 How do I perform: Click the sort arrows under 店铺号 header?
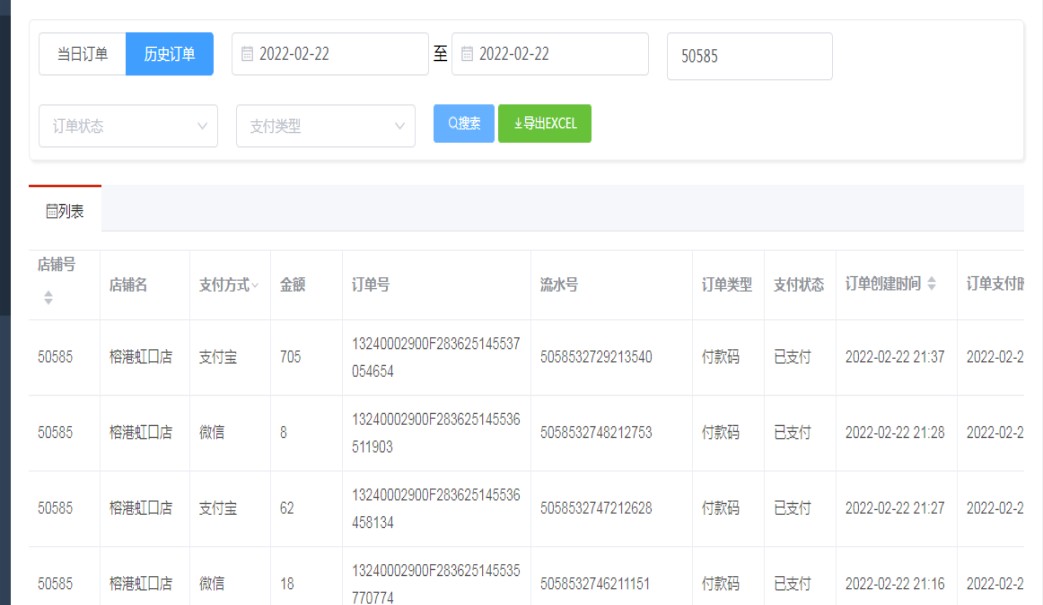pyautogui.click(x=46, y=298)
